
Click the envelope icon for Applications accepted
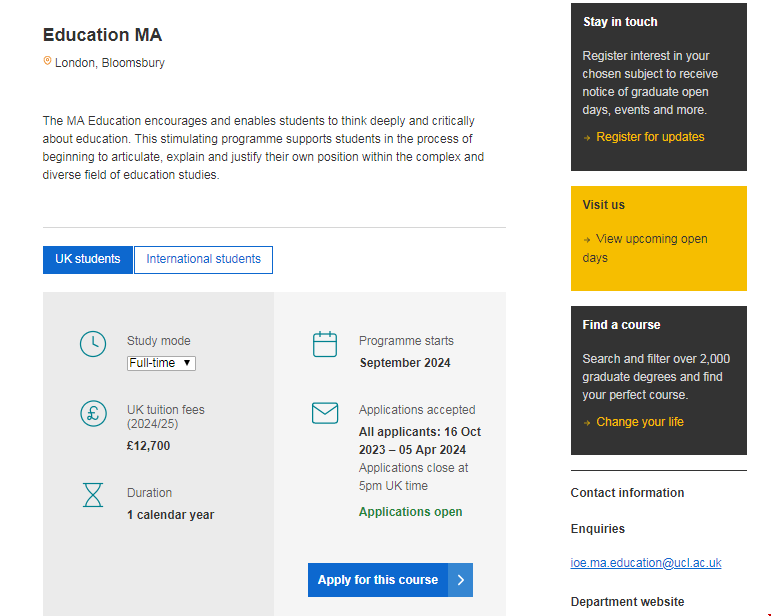[x=325, y=413]
